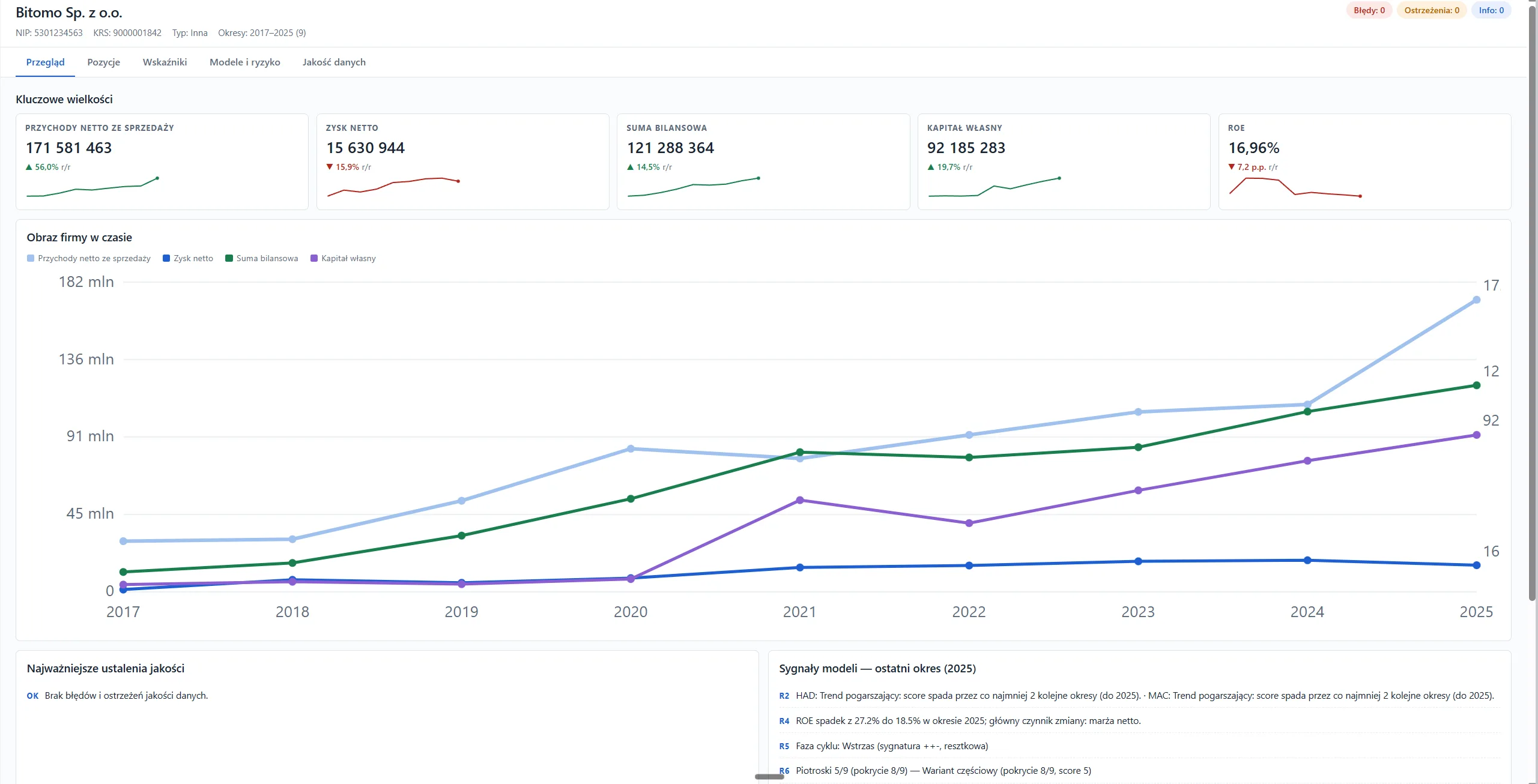Click the 2023 Kapitał własny data point
Image resolution: width=1538 pixels, height=784 pixels.
coord(1138,490)
